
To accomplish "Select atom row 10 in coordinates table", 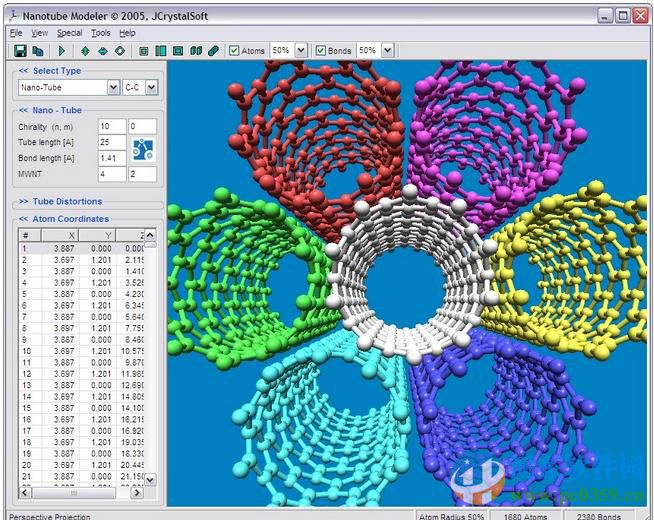I will coord(82,351).
